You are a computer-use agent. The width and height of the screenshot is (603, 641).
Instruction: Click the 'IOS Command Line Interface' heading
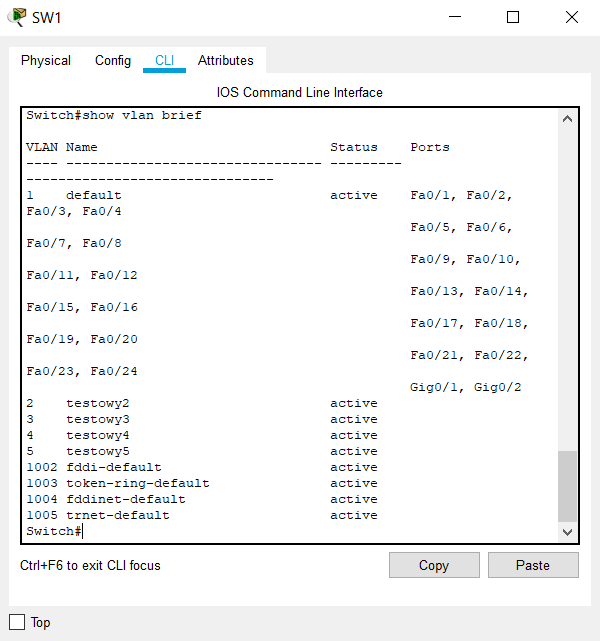pos(300,92)
